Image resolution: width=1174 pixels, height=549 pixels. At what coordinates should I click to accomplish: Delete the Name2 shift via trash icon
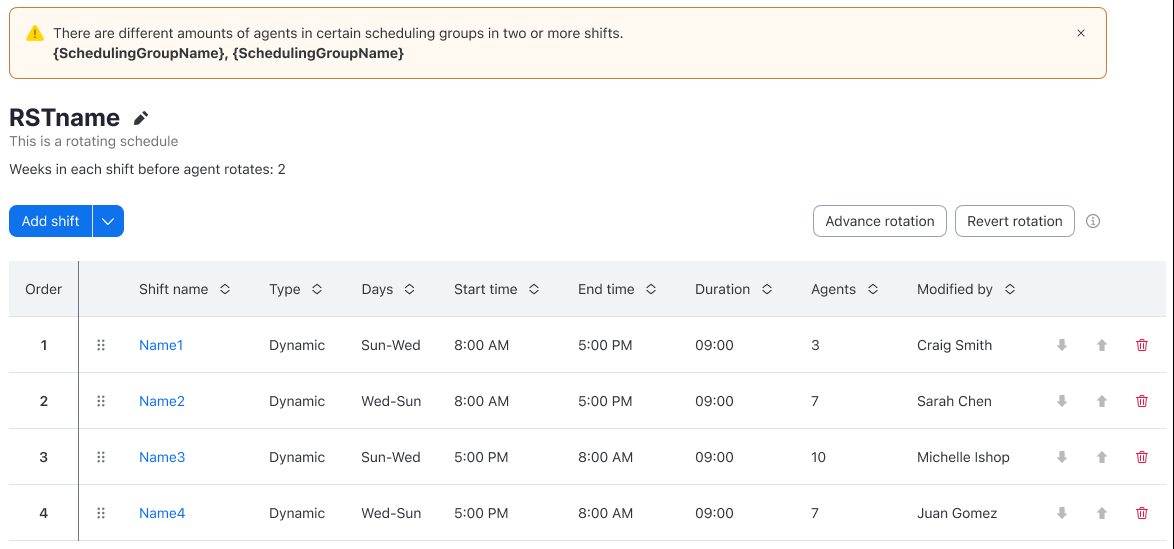1142,401
